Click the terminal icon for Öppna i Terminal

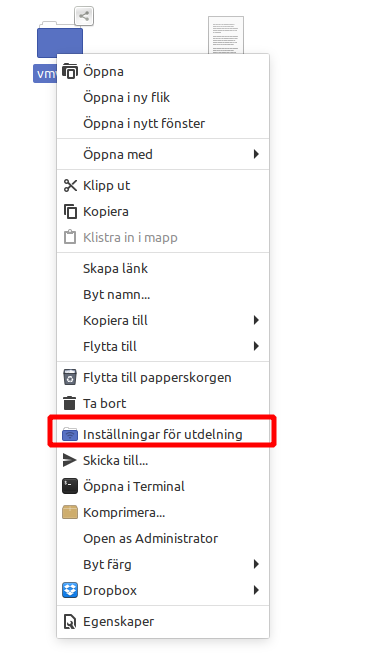70,486
